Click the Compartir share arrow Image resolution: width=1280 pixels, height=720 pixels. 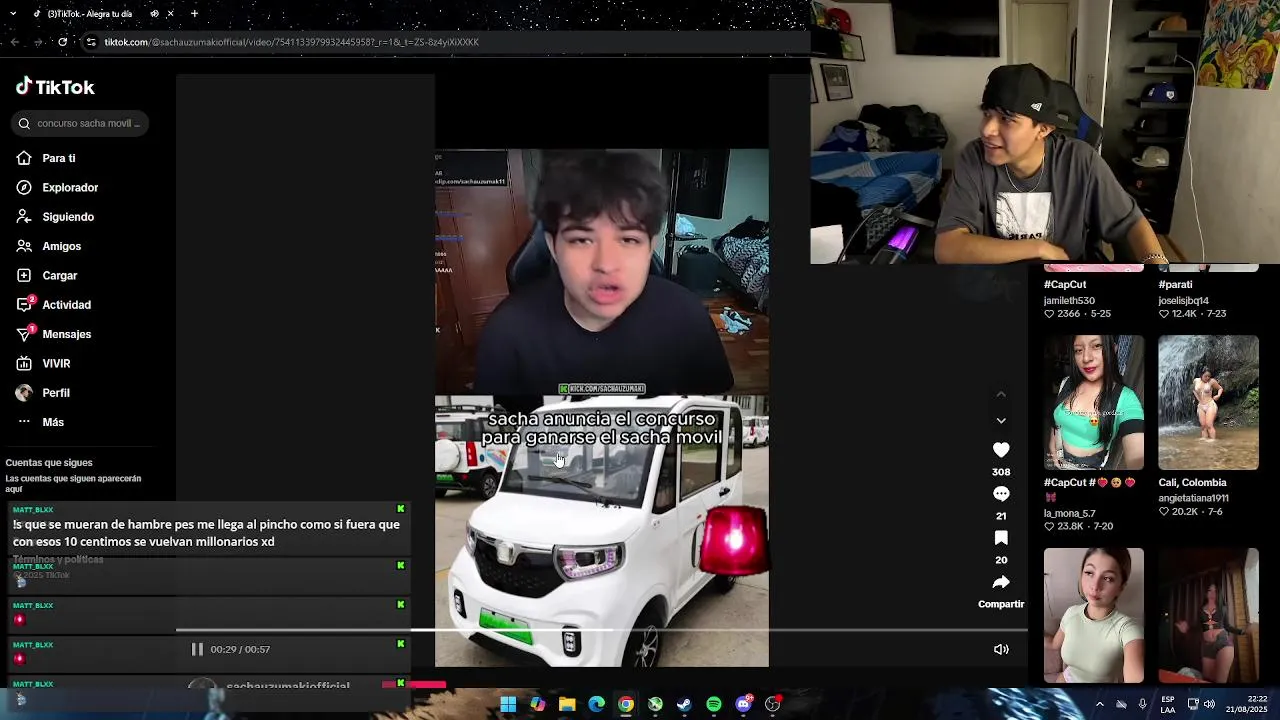1001,582
